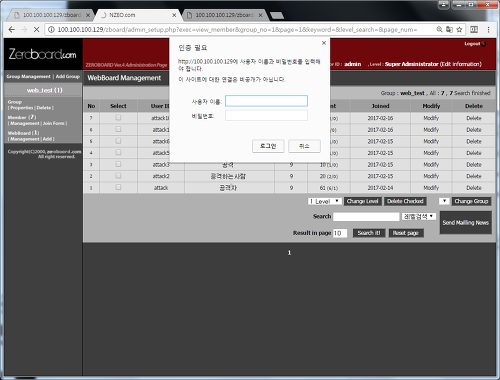Open the translate page icon
The image size is (500, 380).
click(449, 30)
